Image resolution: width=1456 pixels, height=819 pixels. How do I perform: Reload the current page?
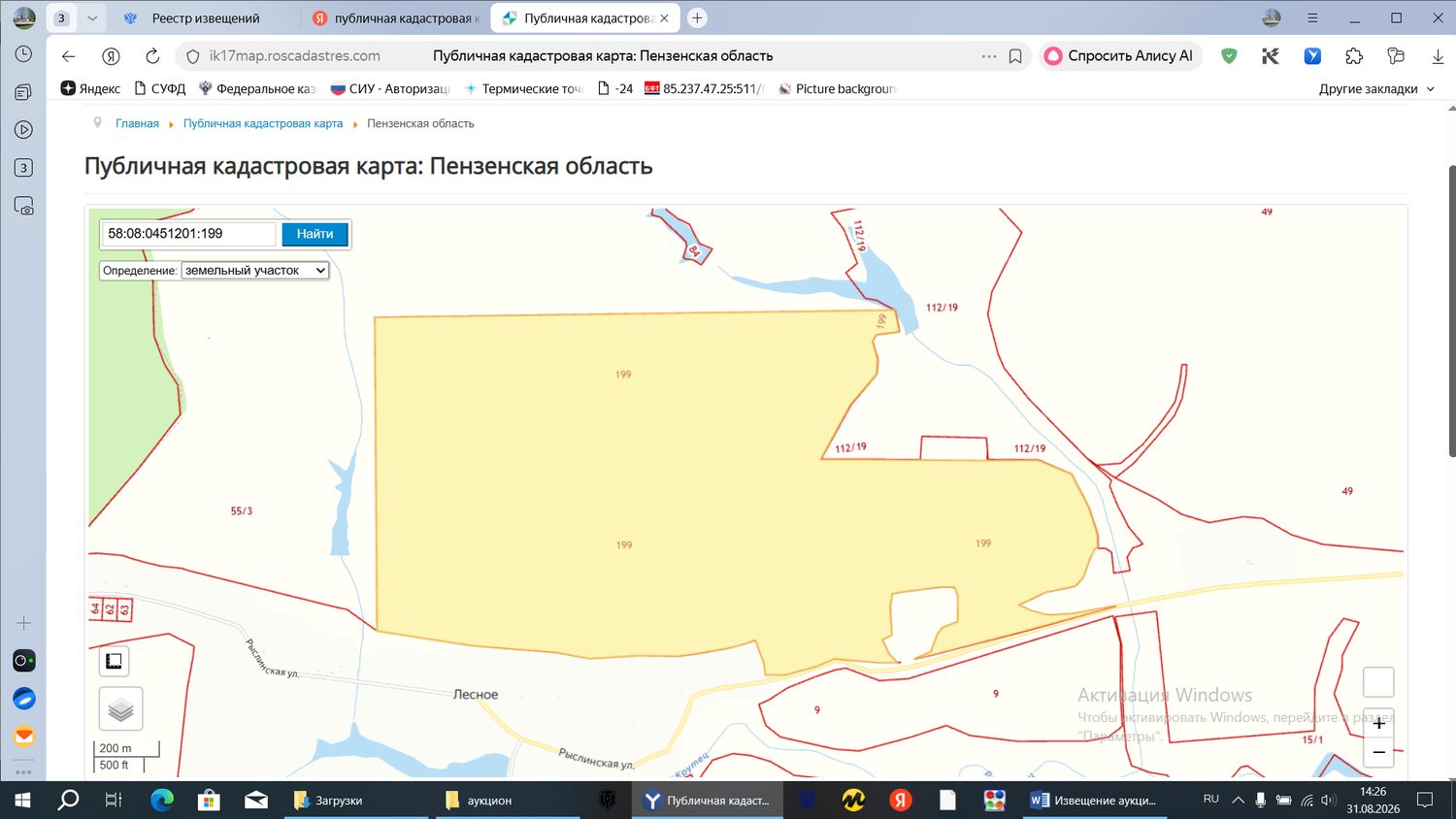(152, 56)
